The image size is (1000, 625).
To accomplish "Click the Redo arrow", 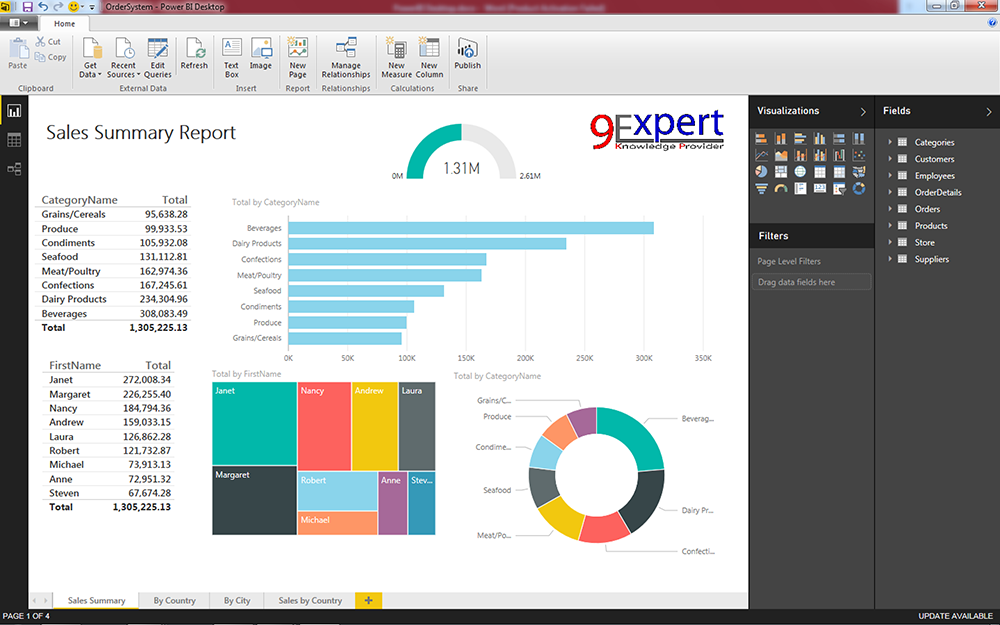I will 57,6.
